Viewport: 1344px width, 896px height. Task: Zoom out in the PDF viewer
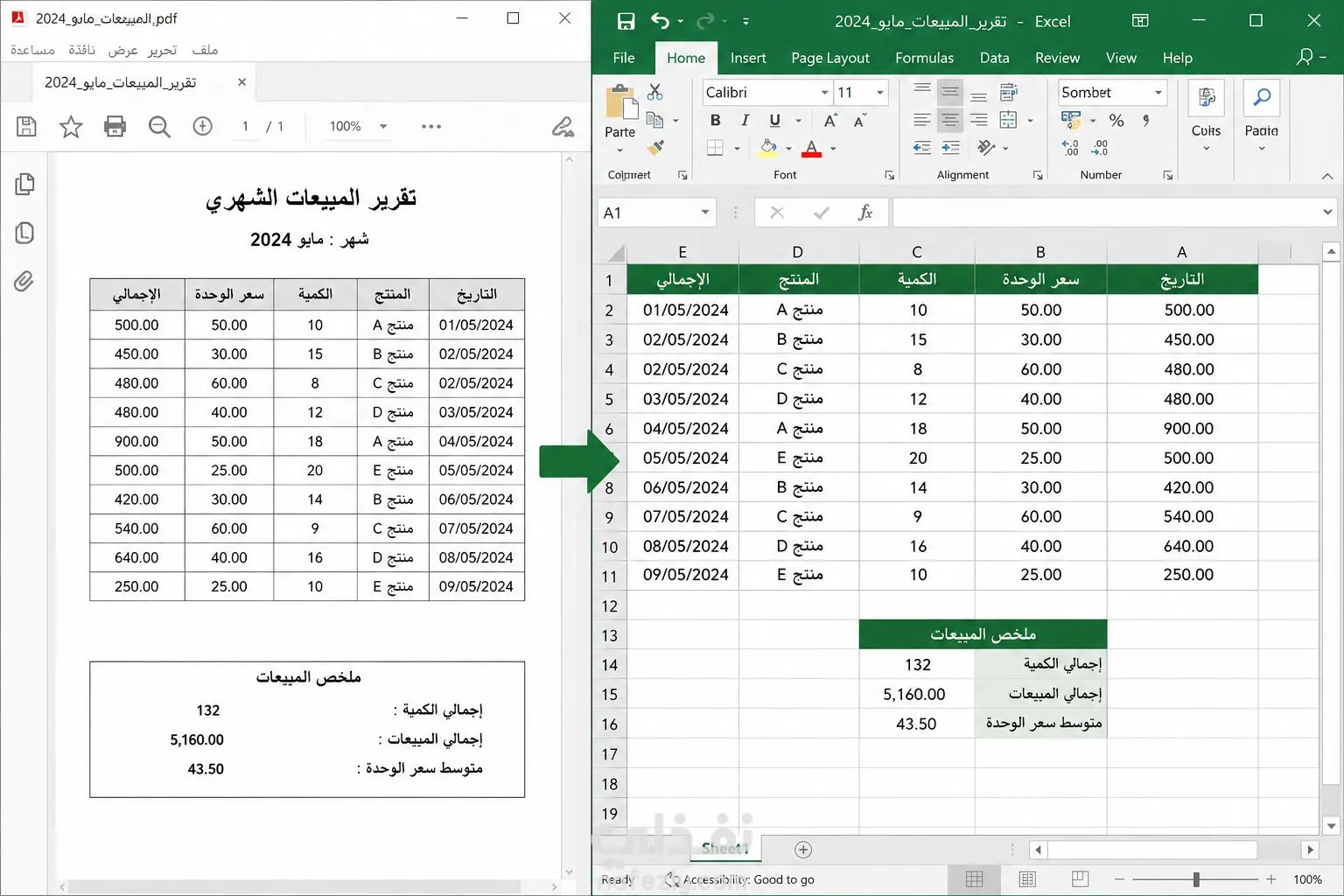[x=159, y=127]
